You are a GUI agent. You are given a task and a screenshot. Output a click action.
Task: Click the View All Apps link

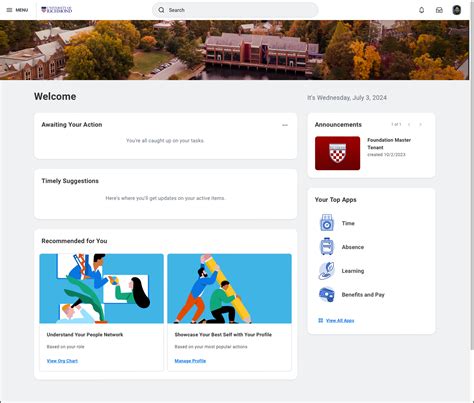(340, 320)
